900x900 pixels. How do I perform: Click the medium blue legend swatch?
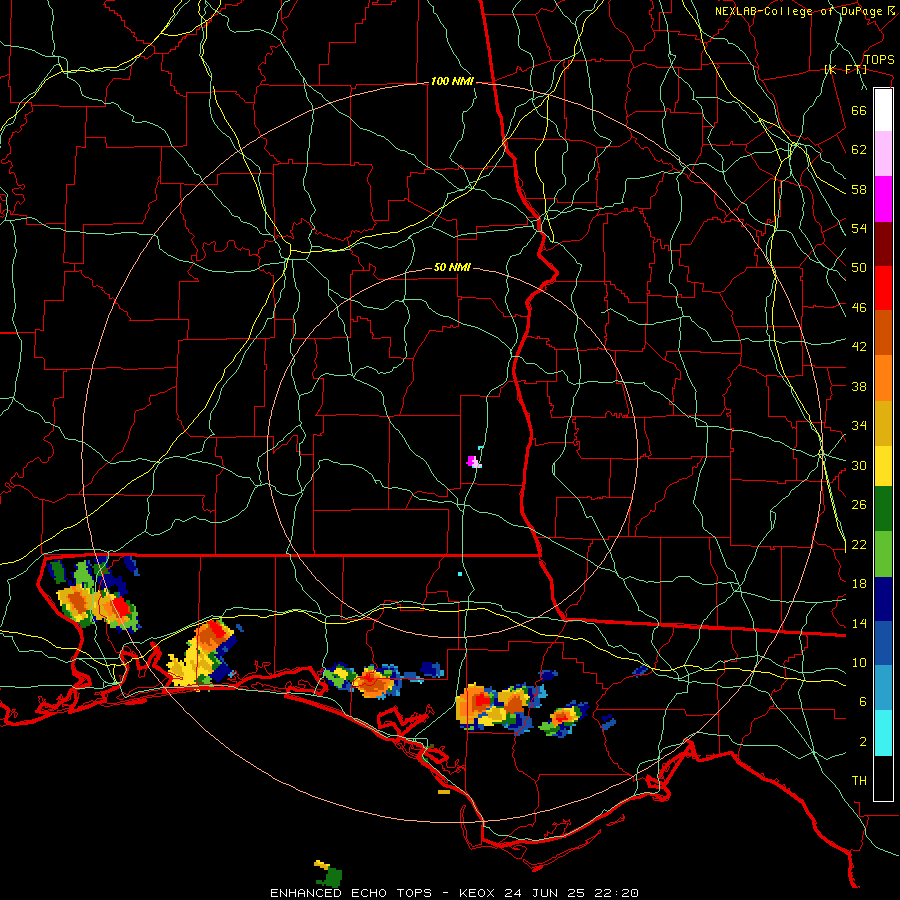[x=883, y=643]
